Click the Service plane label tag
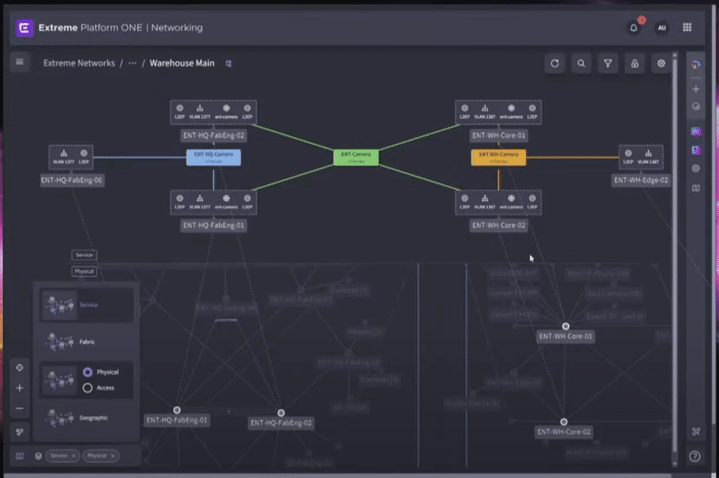Image resolution: width=719 pixels, height=478 pixels. click(84, 255)
